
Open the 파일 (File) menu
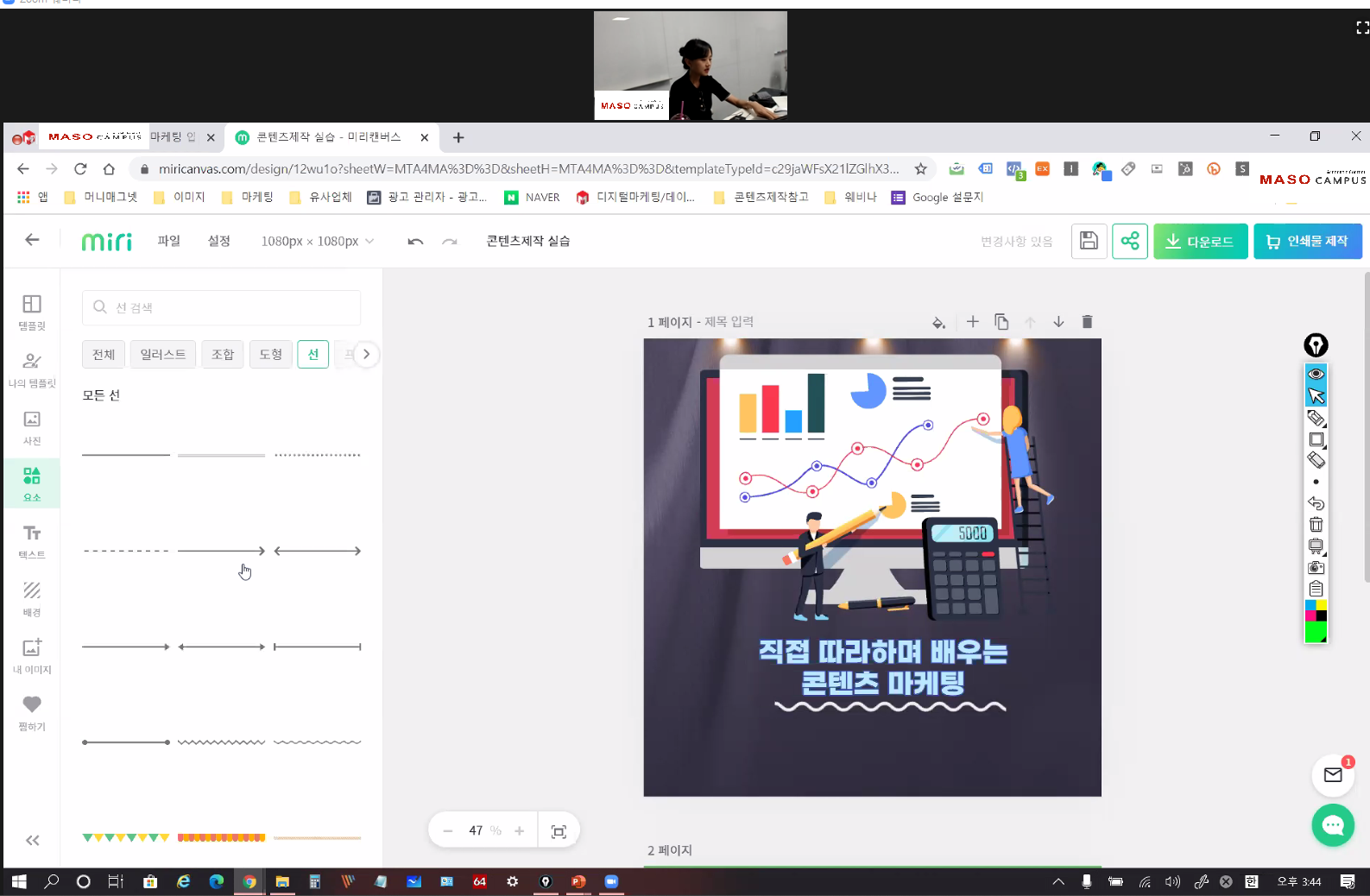pyautogui.click(x=169, y=241)
